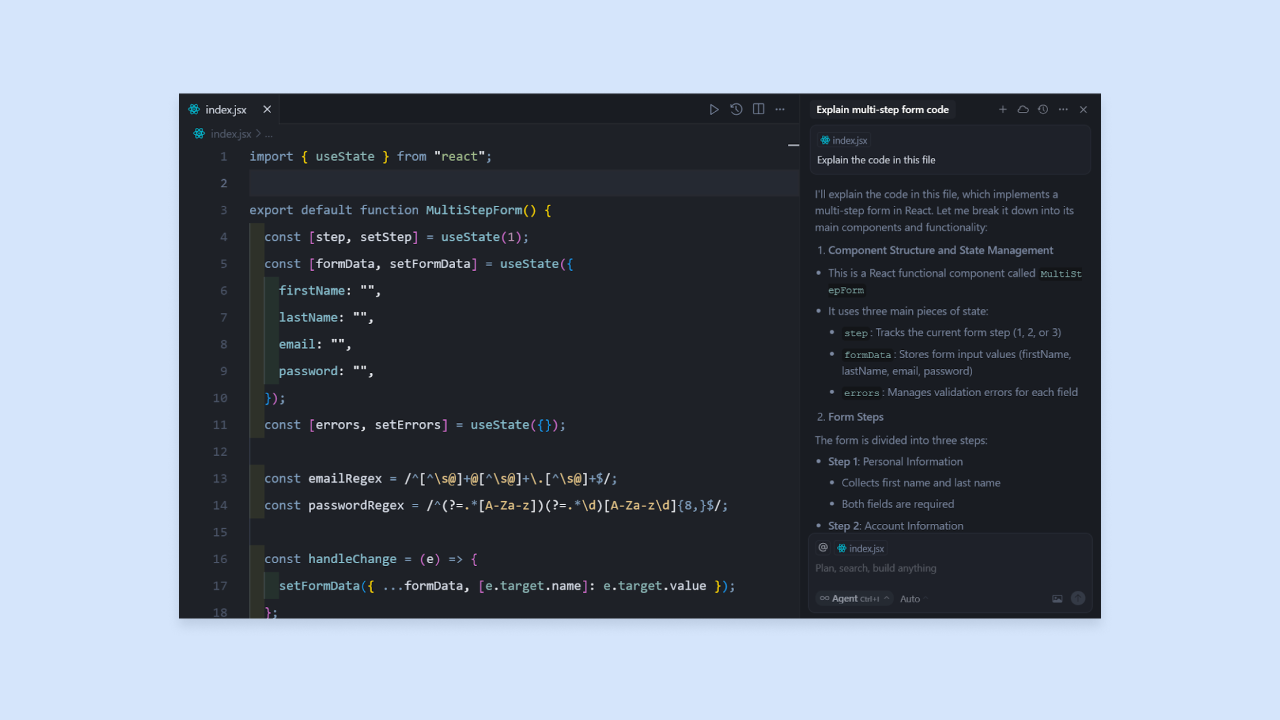Click the emailRegex variable on line 13
Screen dimensions: 1280x720
coord(345,478)
